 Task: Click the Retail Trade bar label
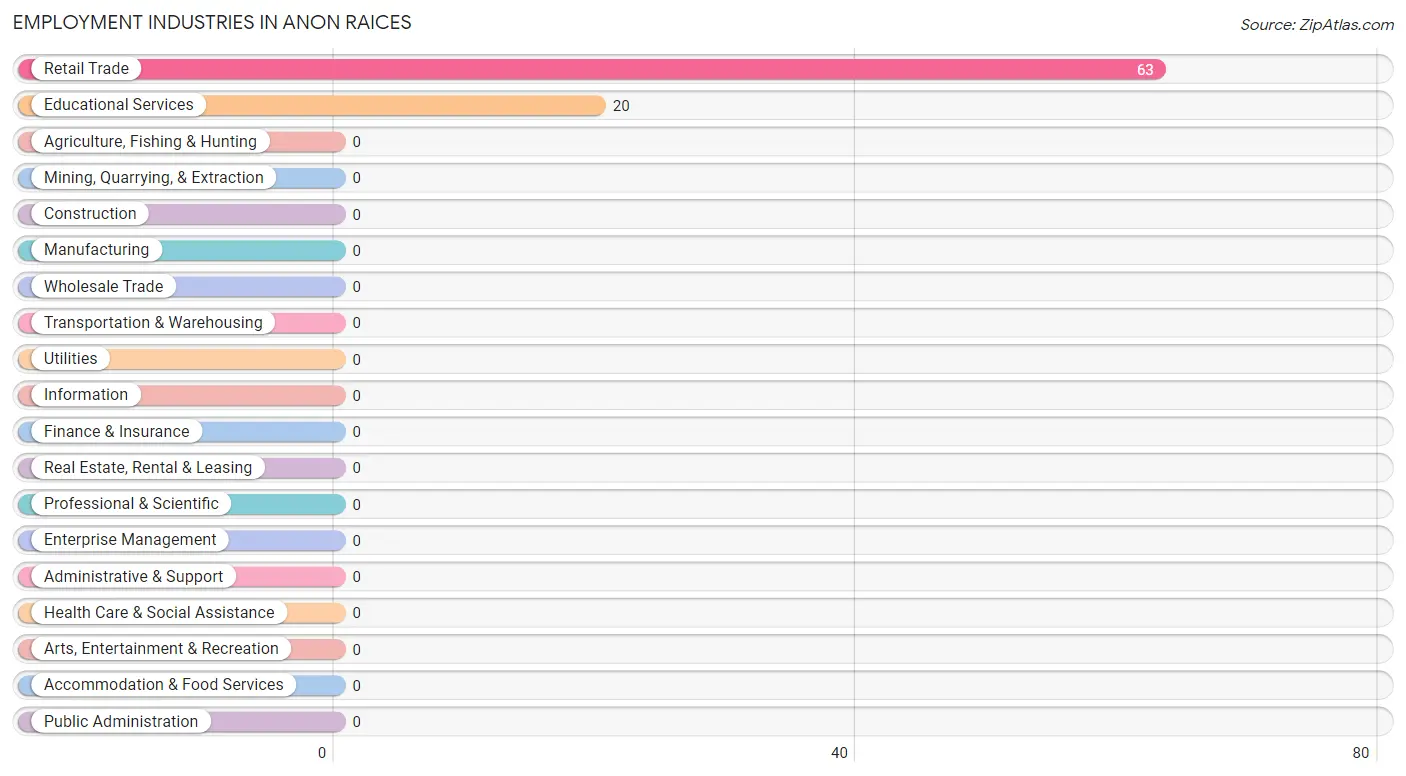coord(86,69)
